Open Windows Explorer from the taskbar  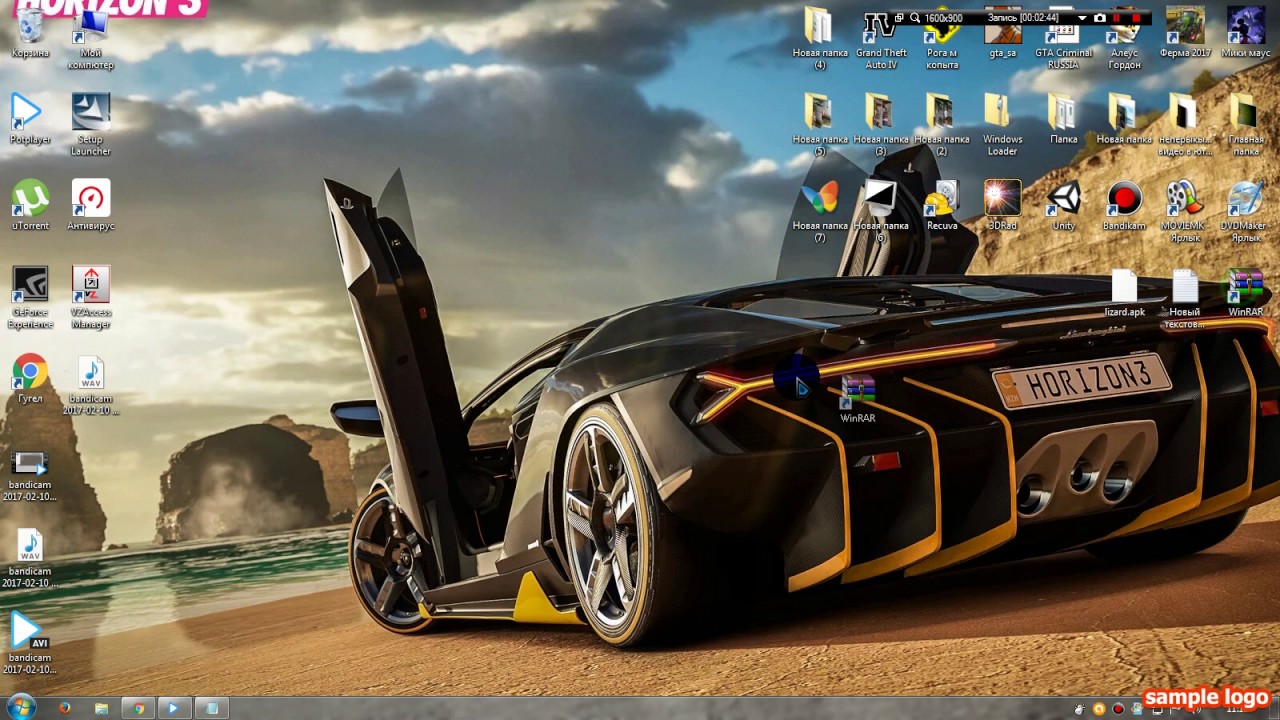101,708
